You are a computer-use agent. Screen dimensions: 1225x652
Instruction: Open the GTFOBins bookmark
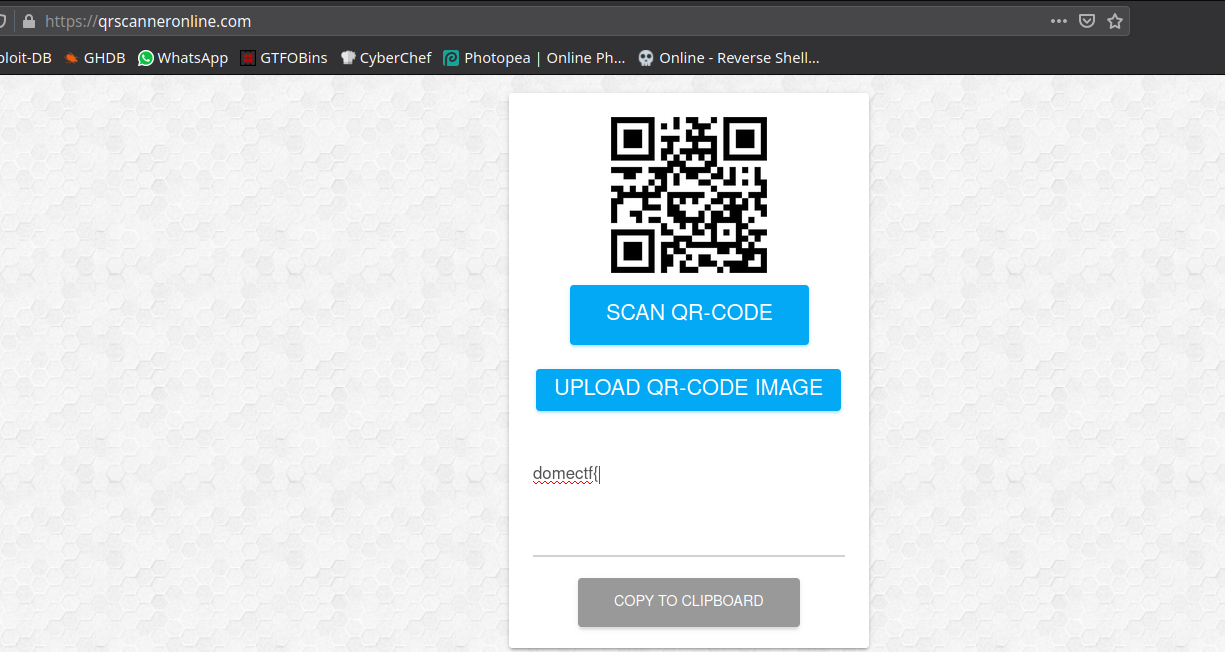click(284, 58)
